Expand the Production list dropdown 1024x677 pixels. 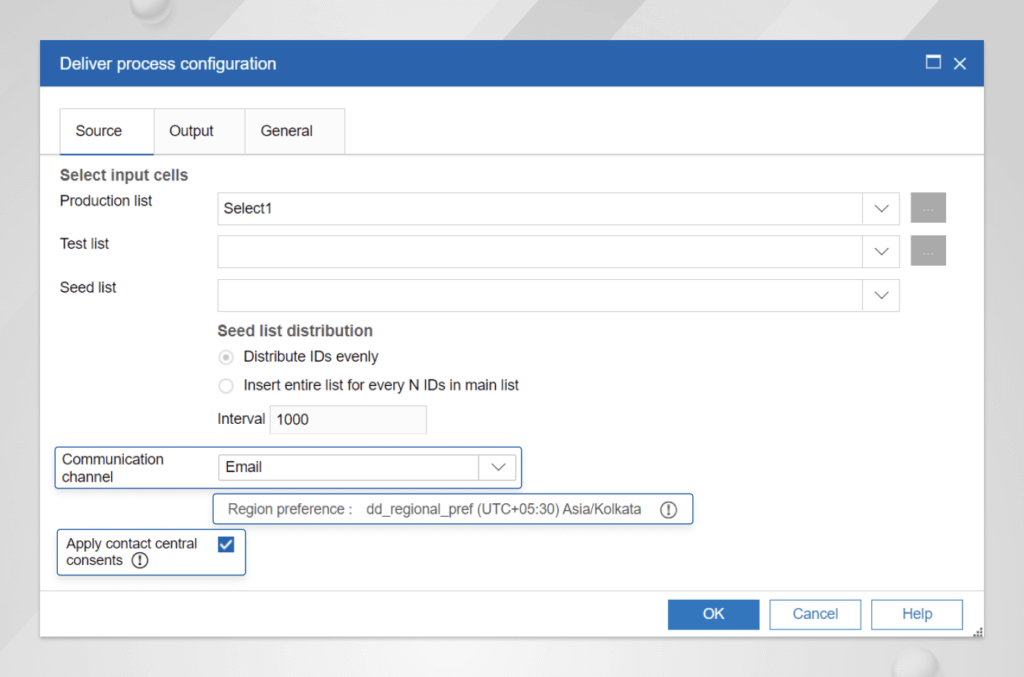881,208
